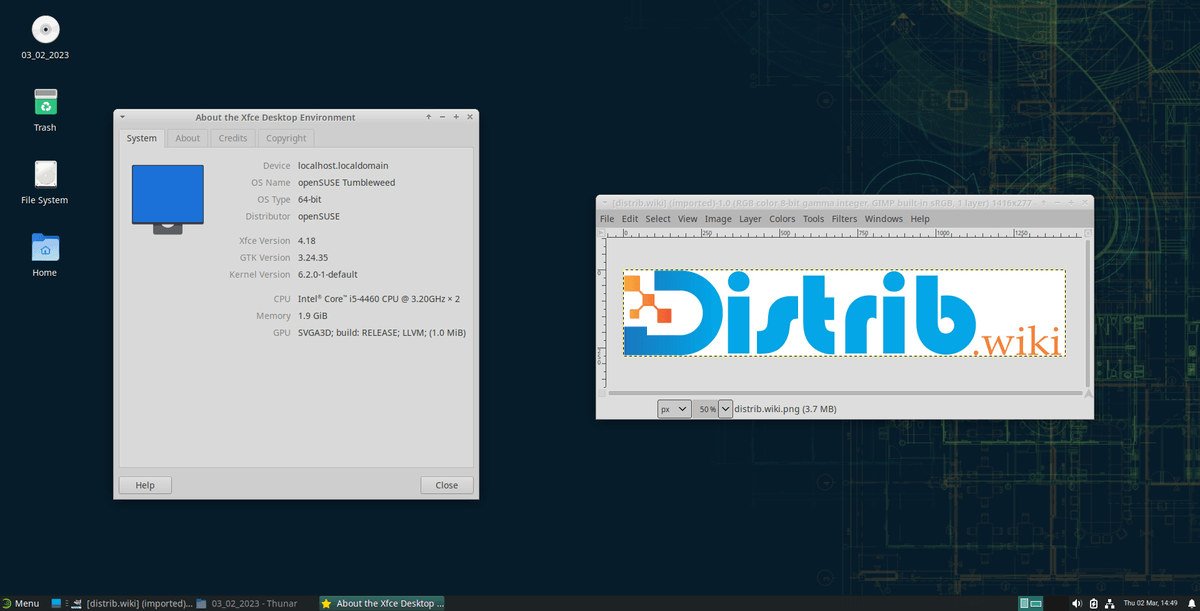Click the power manager battery icon
Screen dimensions: 1200x611
pyautogui.click(x=1094, y=603)
